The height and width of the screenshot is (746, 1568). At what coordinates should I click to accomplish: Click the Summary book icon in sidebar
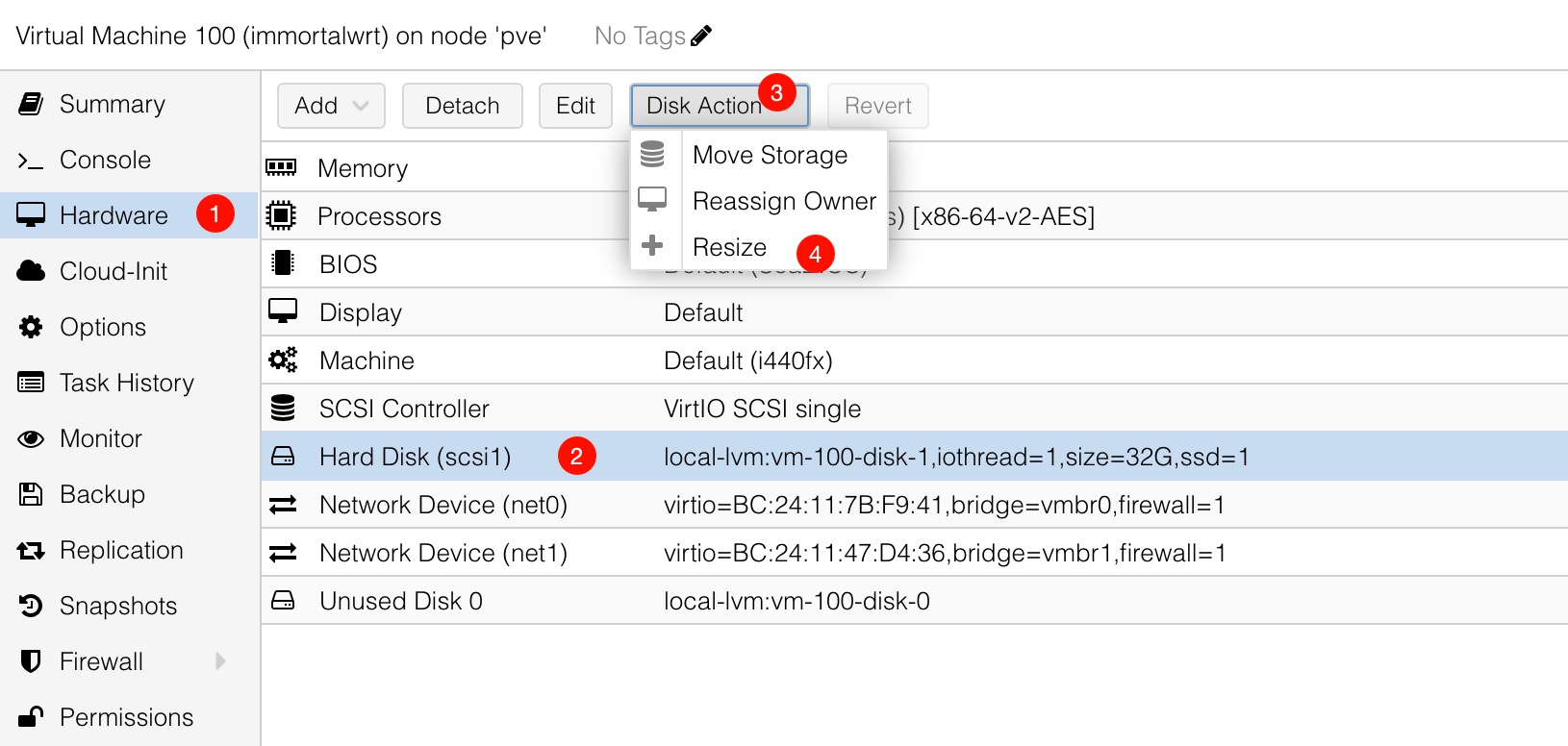[x=31, y=104]
